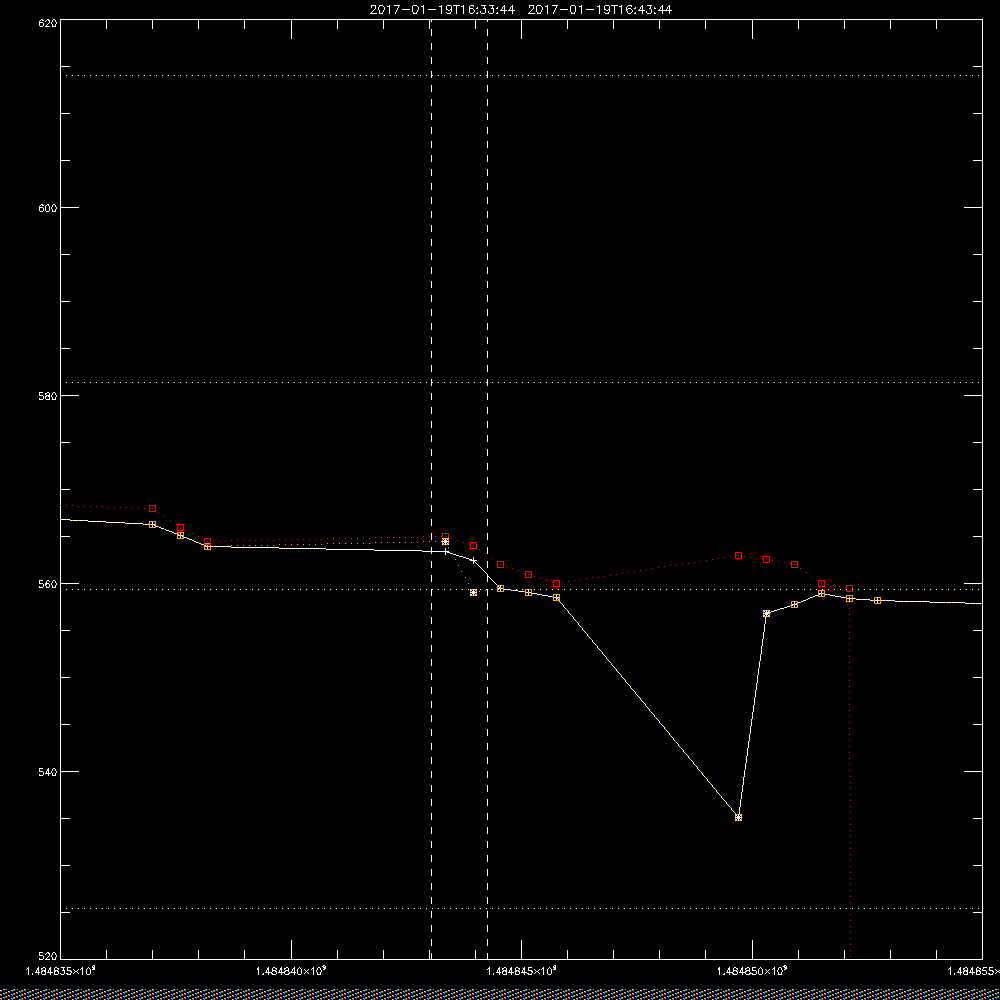Click the 1.484835×10⁹ x-axis label

click(61, 971)
